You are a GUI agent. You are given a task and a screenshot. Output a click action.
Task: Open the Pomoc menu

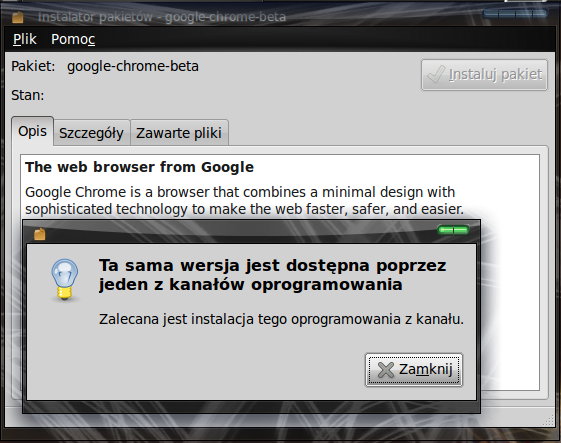pyautogui.click(x=73, y=39)
